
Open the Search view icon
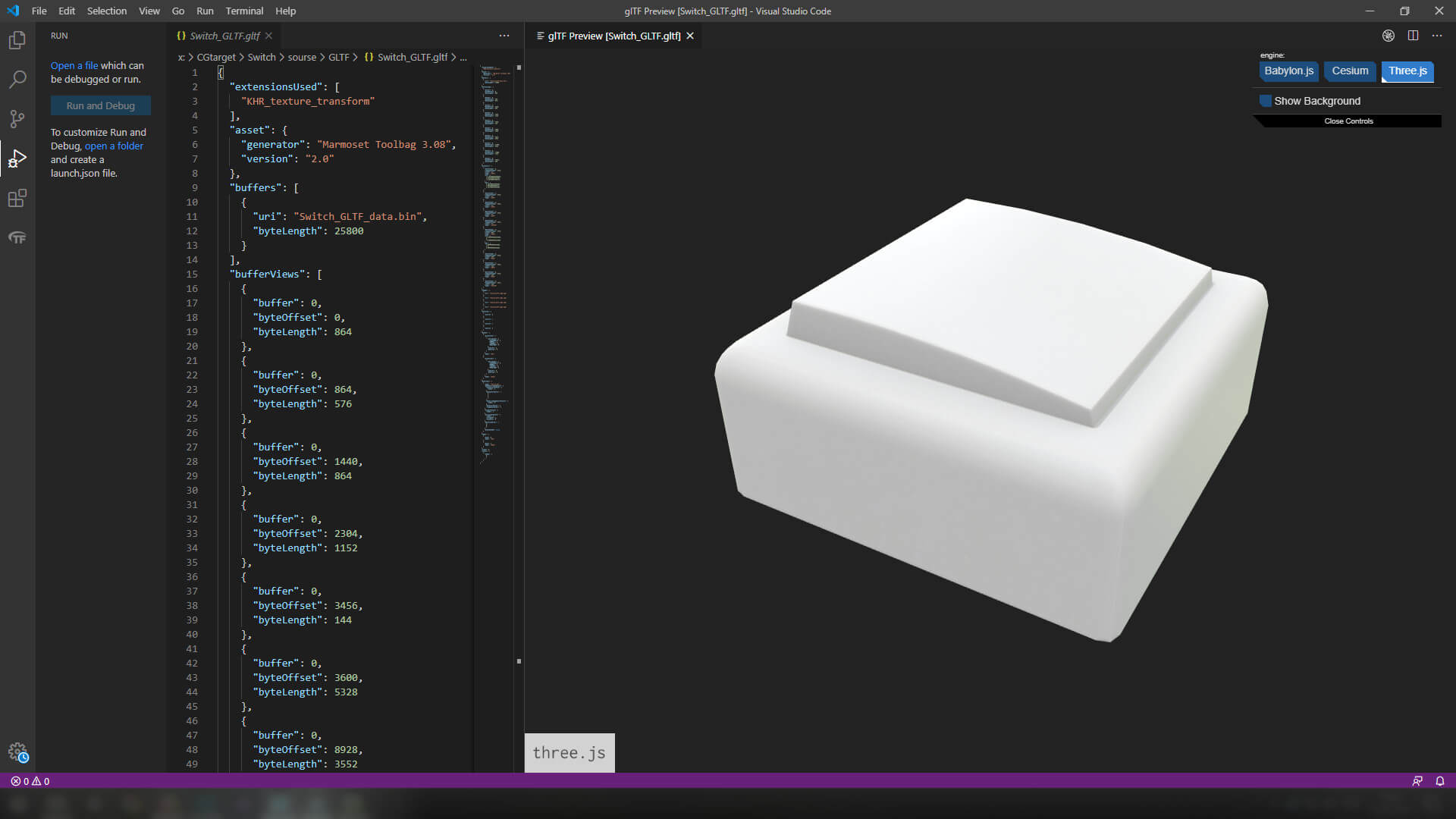tap(17, 80)
